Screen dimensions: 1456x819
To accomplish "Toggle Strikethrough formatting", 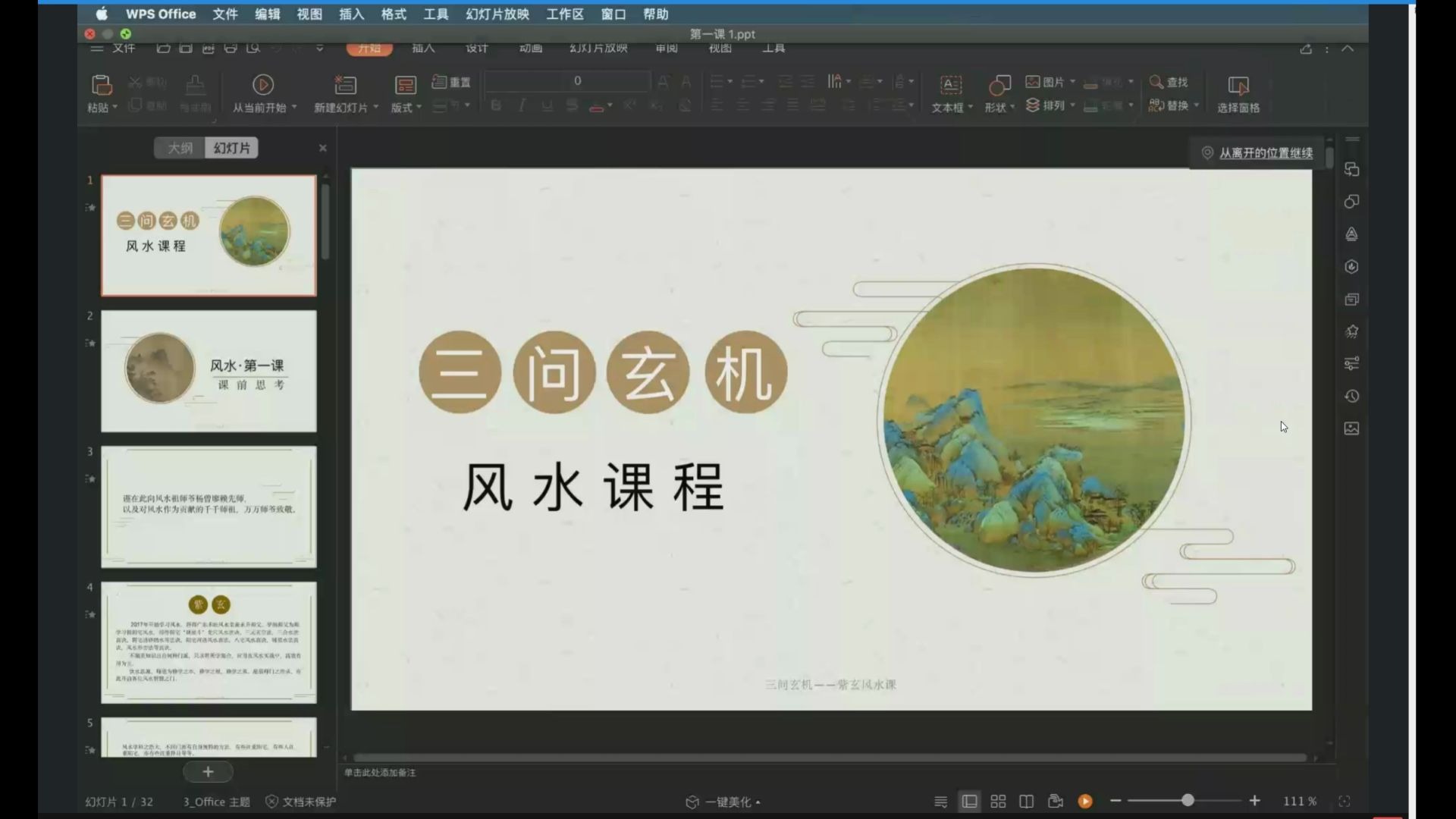I will 573,105.
